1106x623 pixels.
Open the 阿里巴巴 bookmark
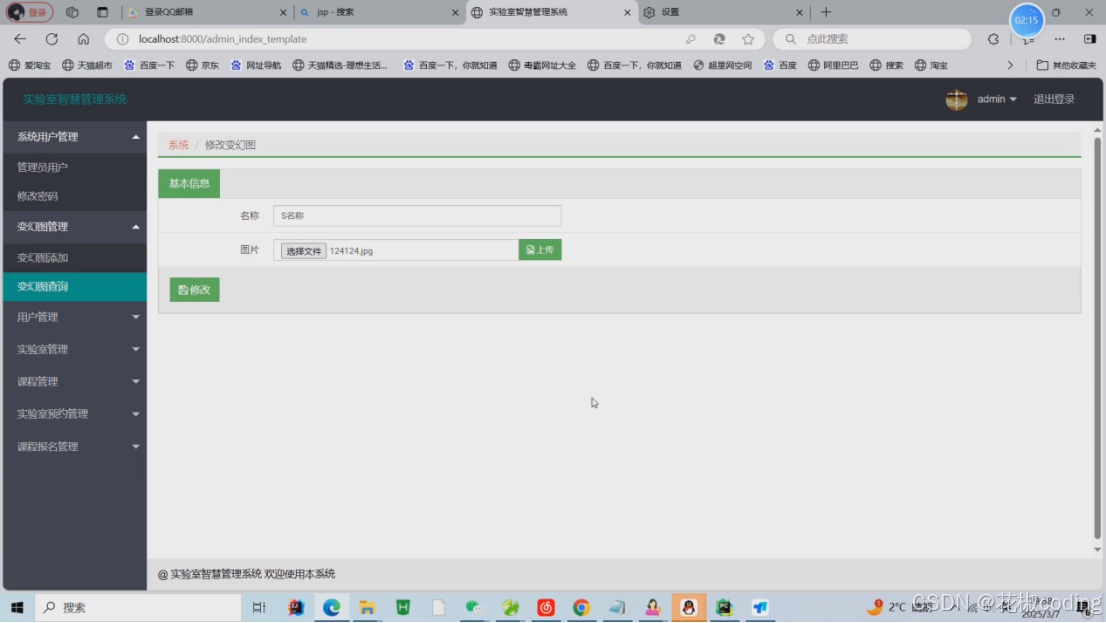tap(833, 65)
